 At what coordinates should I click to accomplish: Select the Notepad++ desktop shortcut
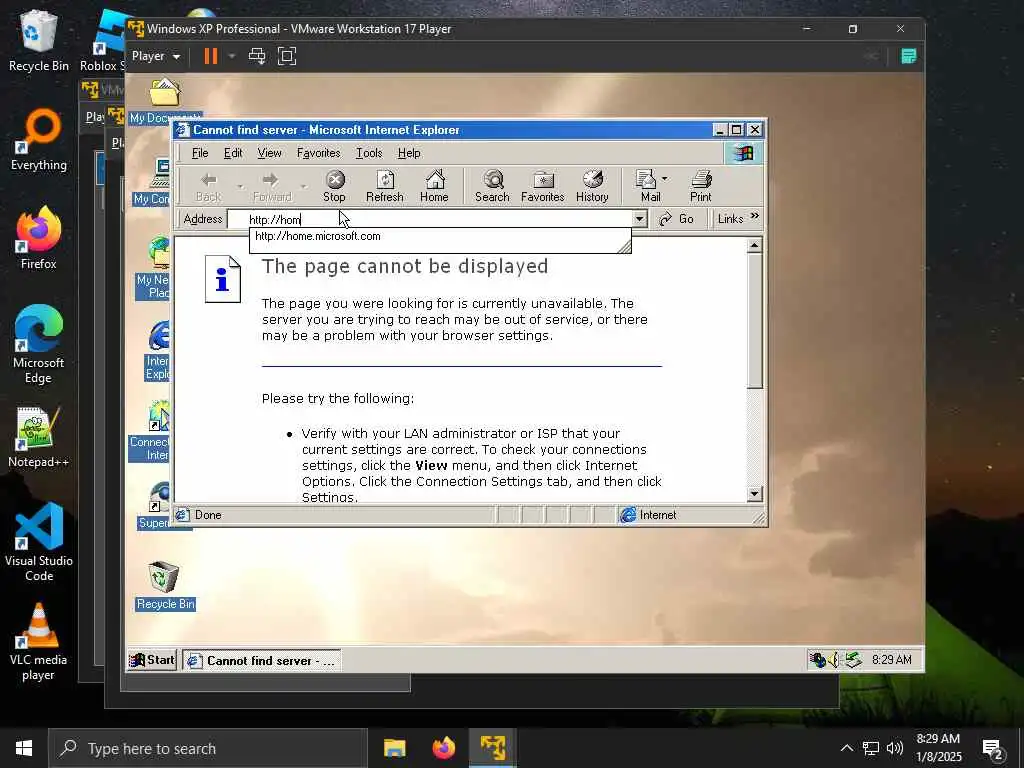(x=39, y=437)
